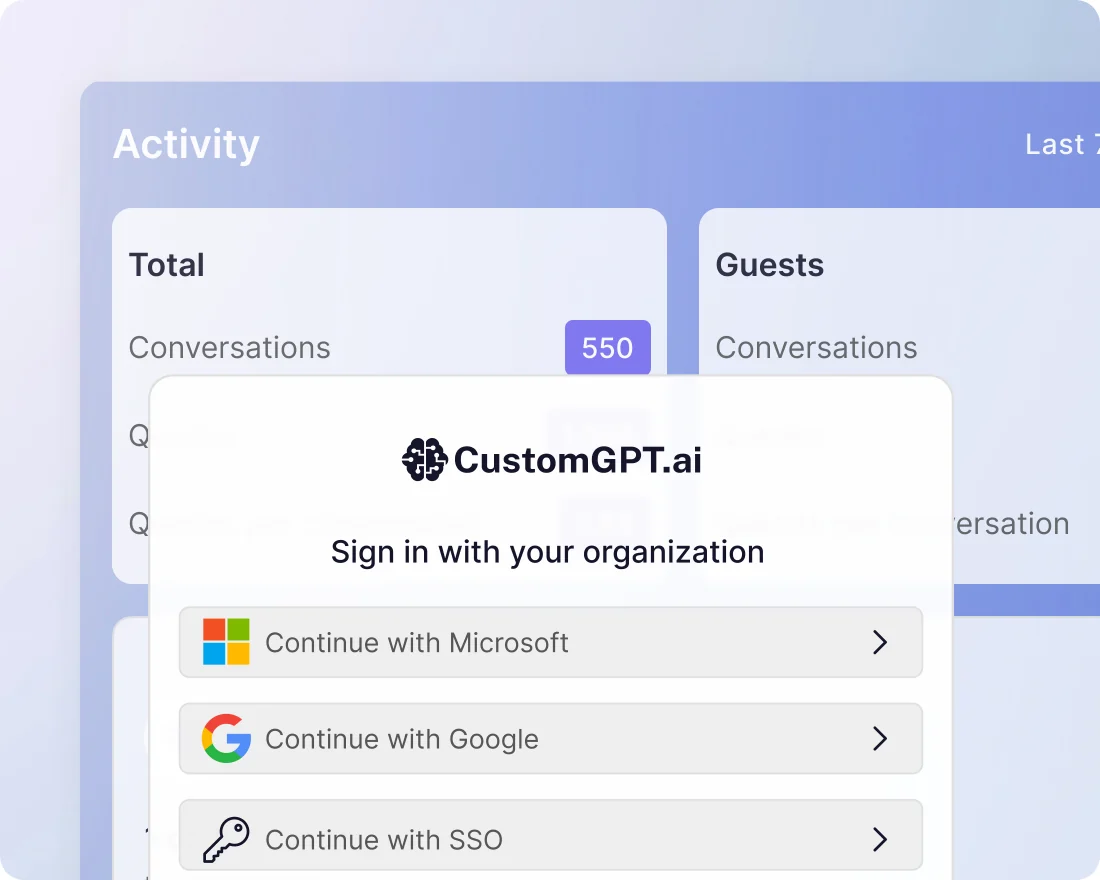Expand the Google sign-in chevron arrow

point(880,738)
